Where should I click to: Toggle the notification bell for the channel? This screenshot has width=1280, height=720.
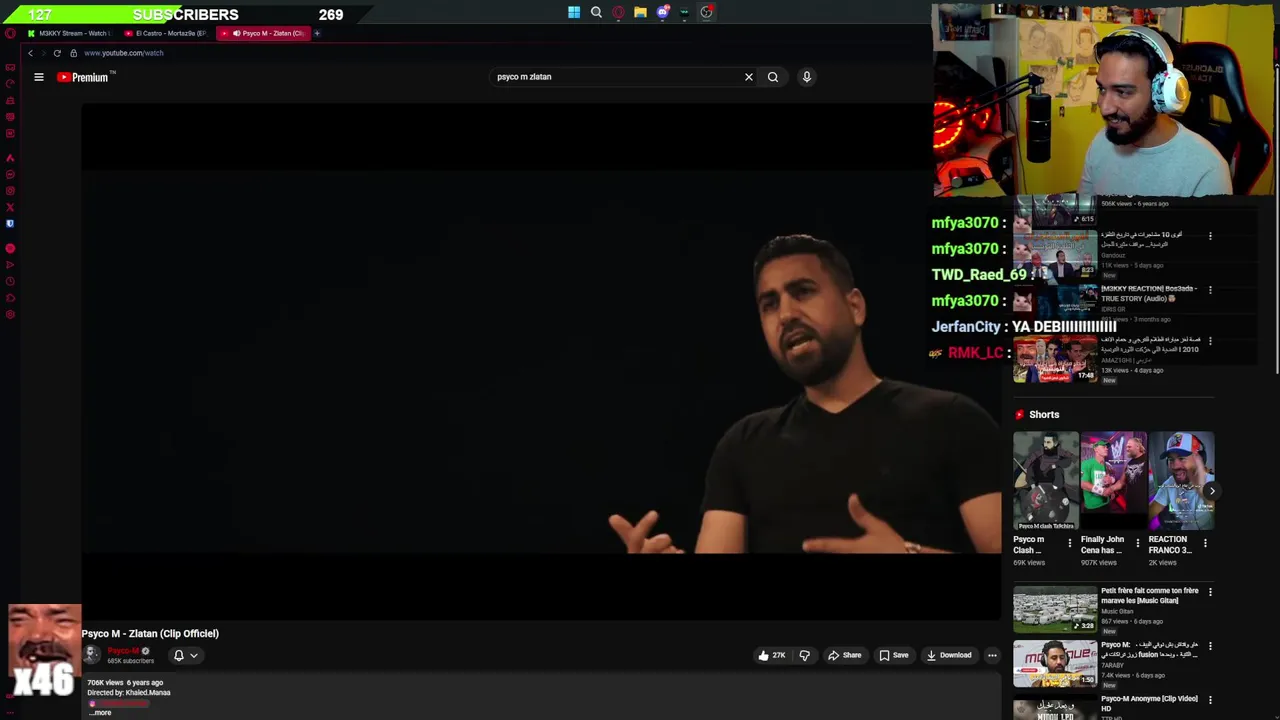tap(179, 656)
